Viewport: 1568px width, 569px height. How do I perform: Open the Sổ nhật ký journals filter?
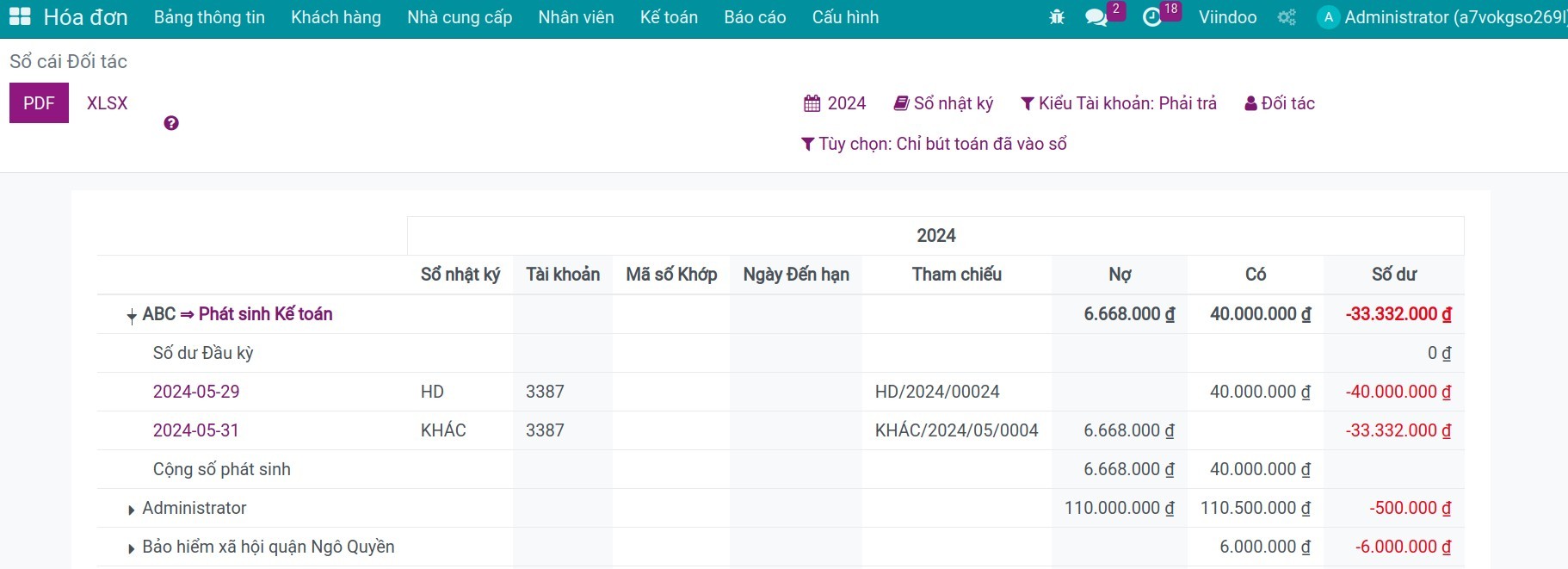(943, 103)
